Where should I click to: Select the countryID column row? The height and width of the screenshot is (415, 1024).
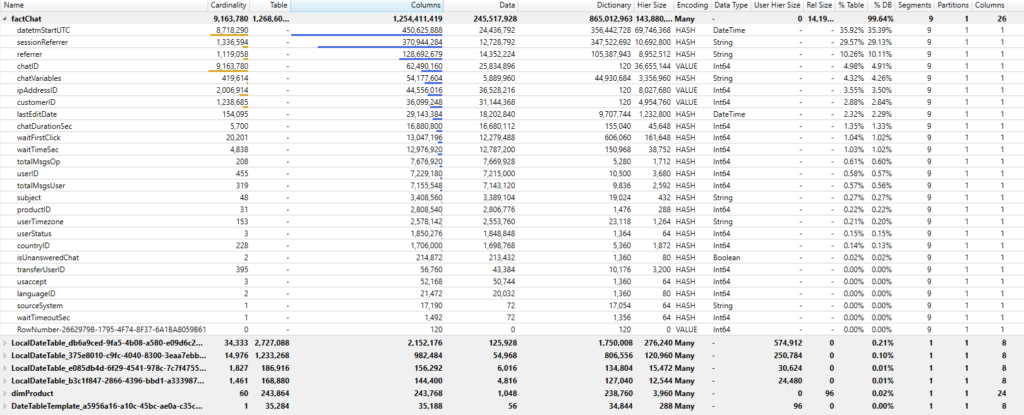tap(512, 246)
